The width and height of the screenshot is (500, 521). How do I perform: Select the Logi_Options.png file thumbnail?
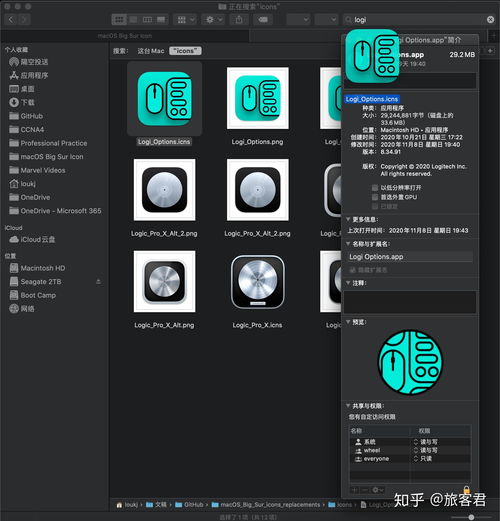point(258,98)
